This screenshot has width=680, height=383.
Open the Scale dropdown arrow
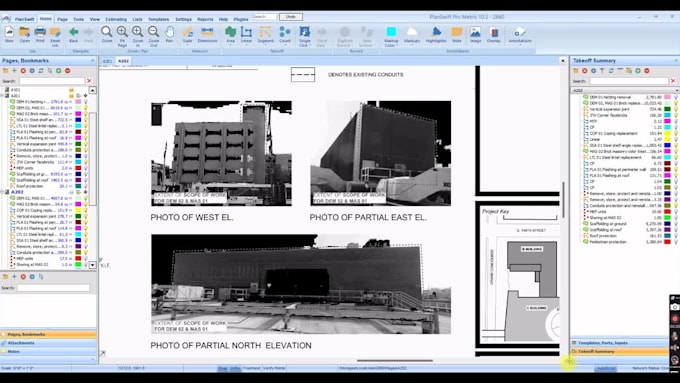point(187,45)
